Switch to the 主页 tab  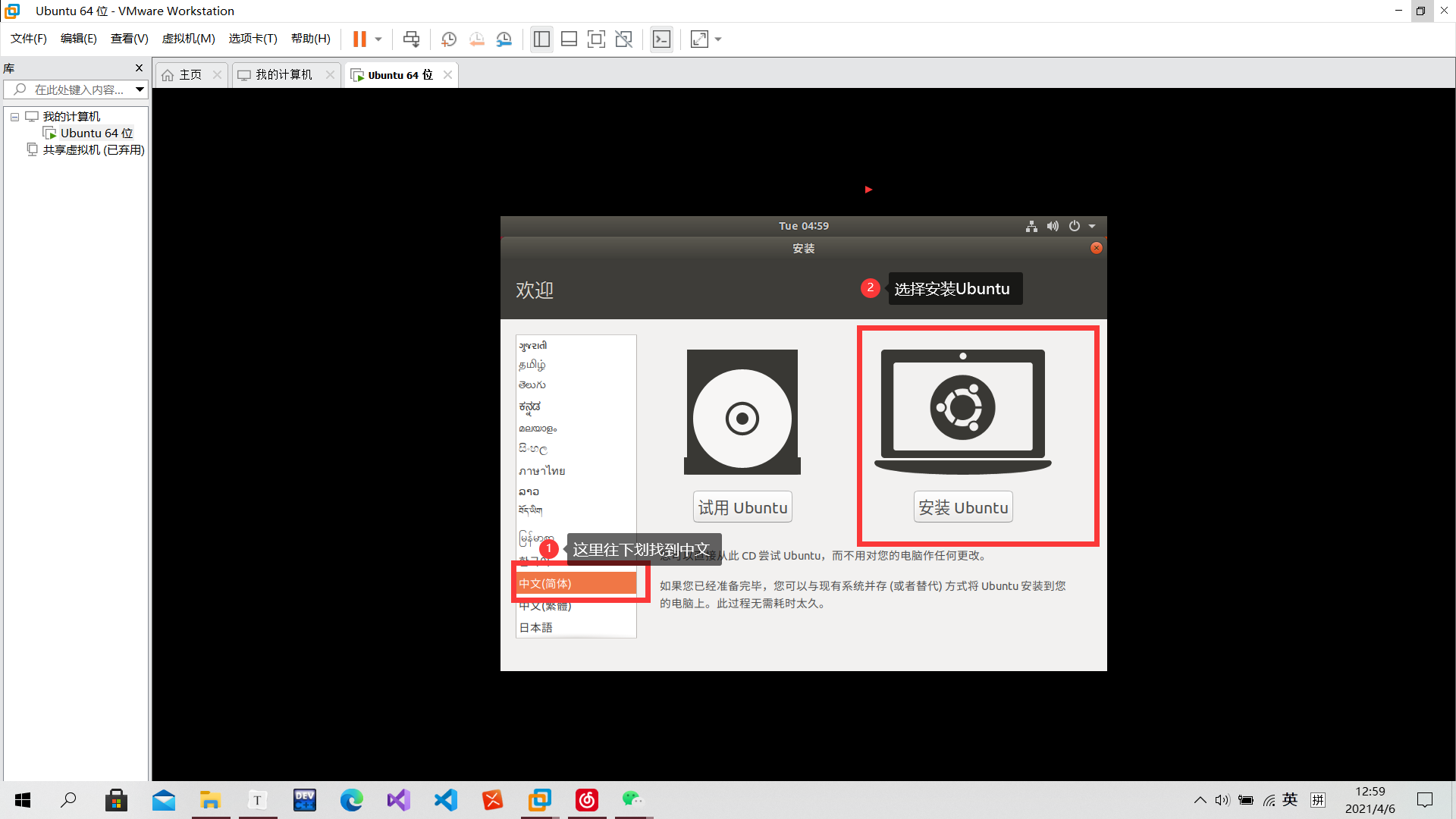click(x=190, y=74)
